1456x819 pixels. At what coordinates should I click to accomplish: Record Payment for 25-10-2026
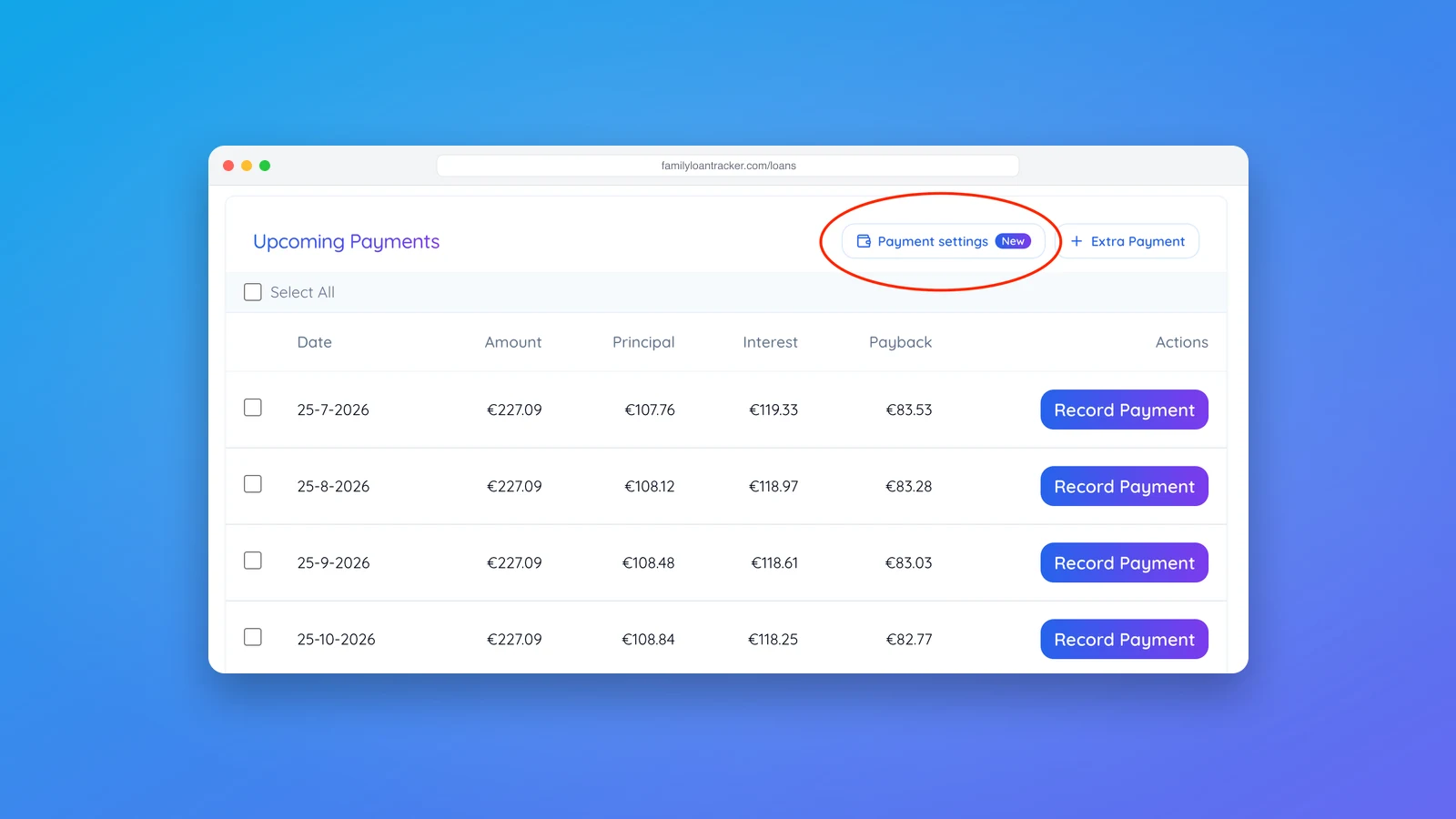coord(1124,639)
